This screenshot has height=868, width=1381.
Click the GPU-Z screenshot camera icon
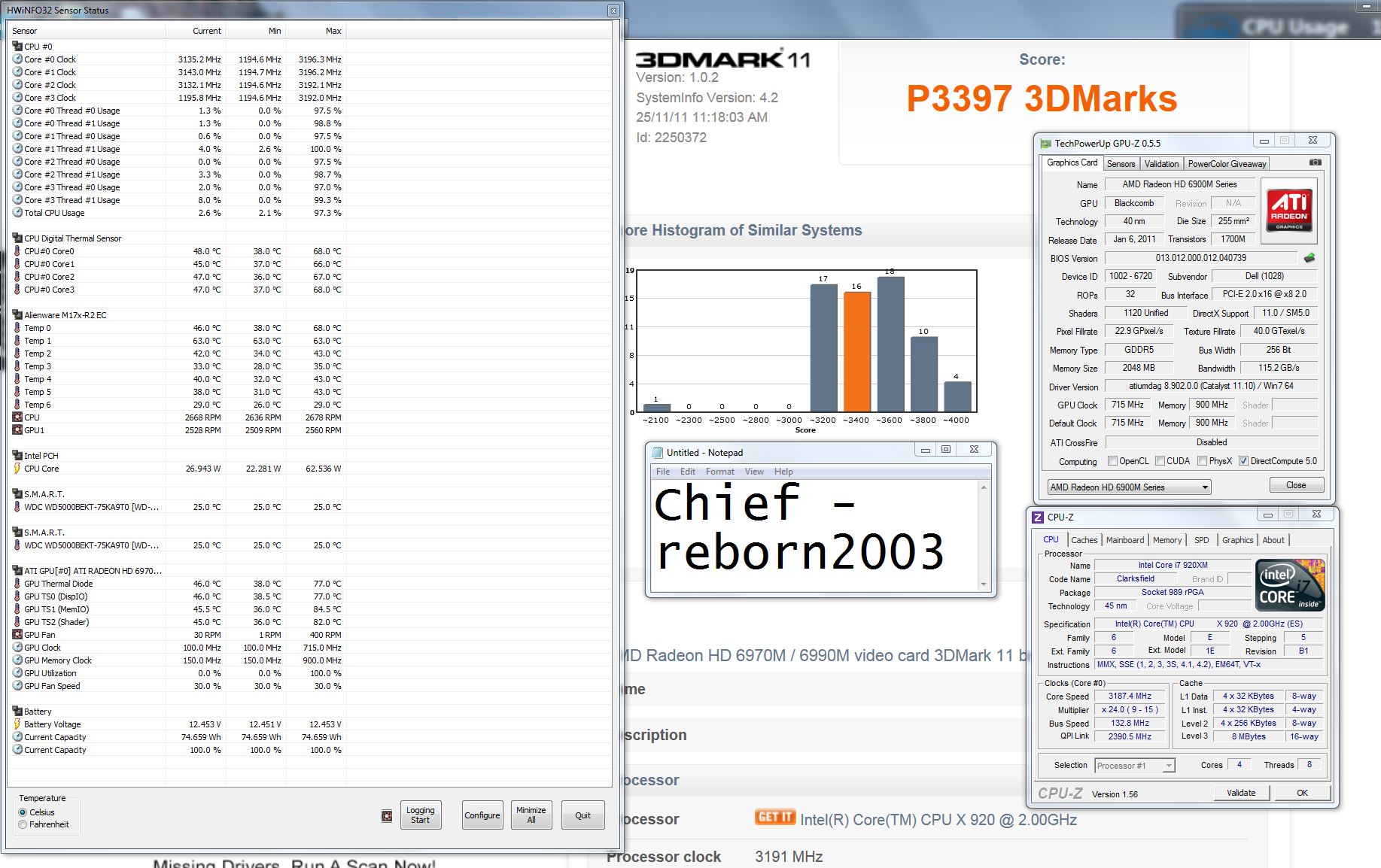click(x=1315, y=162)
